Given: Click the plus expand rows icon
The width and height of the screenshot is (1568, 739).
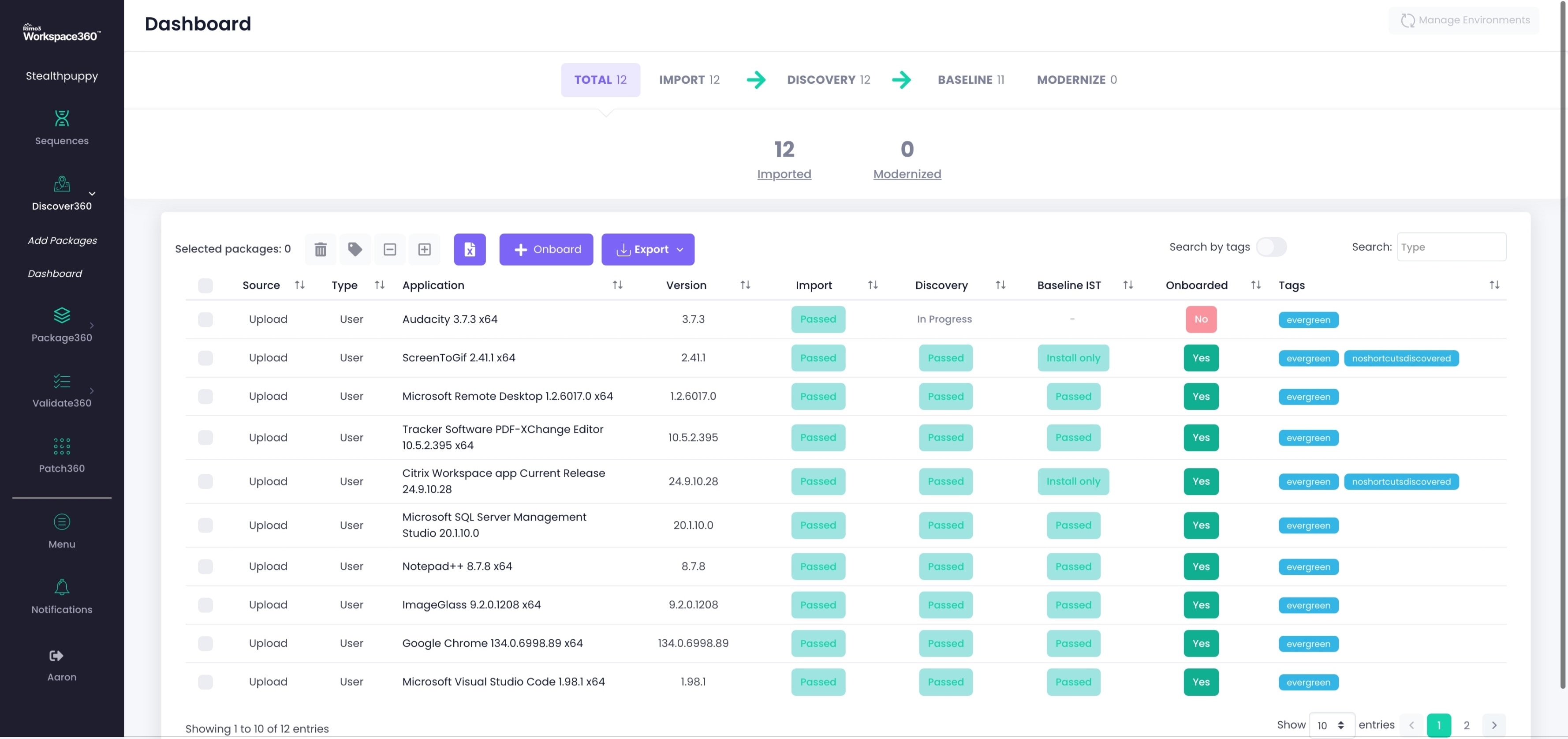Looking at the screenshot, I should click(424, 249).
